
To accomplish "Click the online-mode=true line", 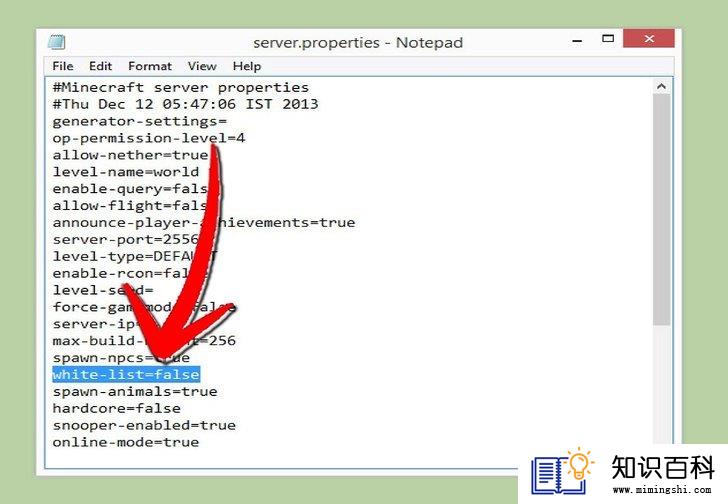I will [x=125, y=442].
